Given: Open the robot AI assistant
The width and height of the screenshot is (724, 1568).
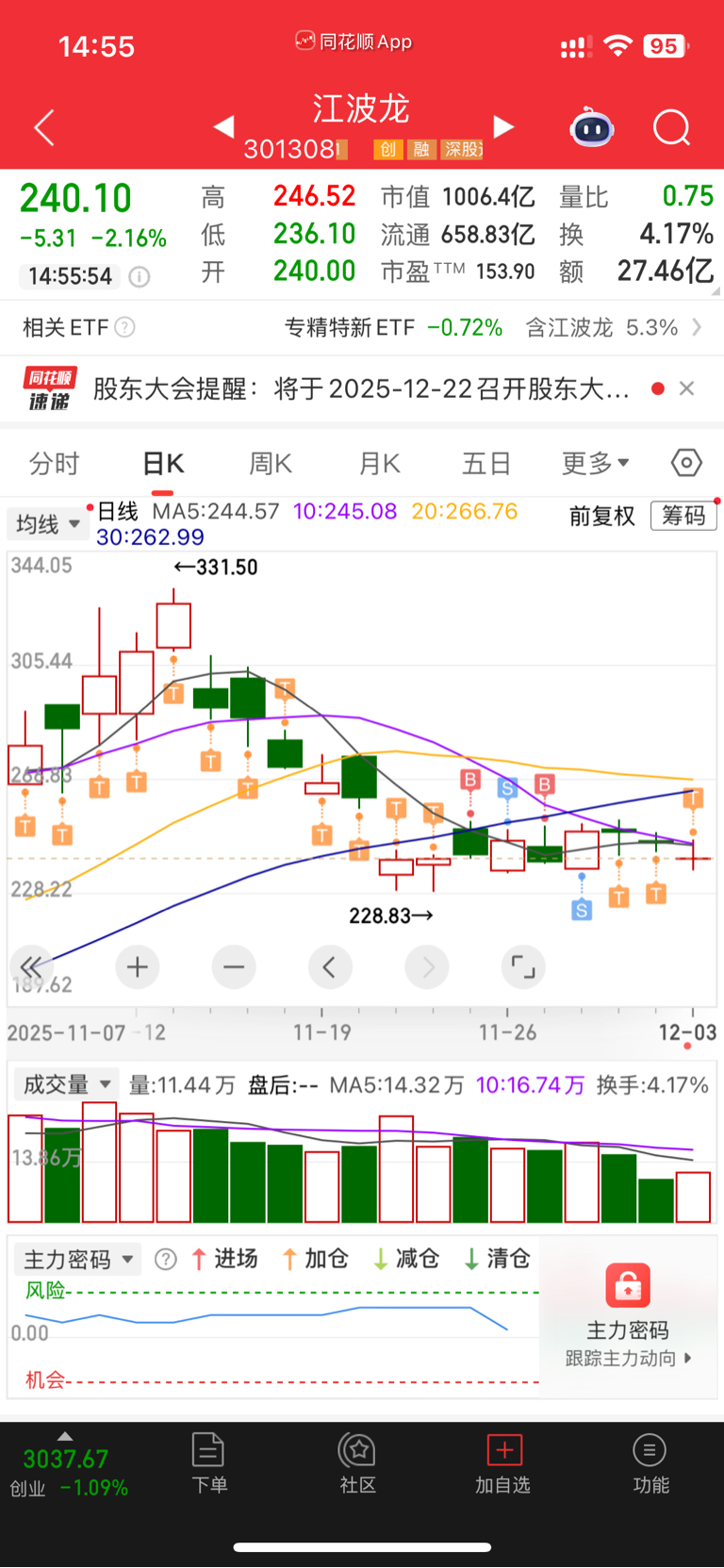Looking at the screenshot, I should 592,127.
